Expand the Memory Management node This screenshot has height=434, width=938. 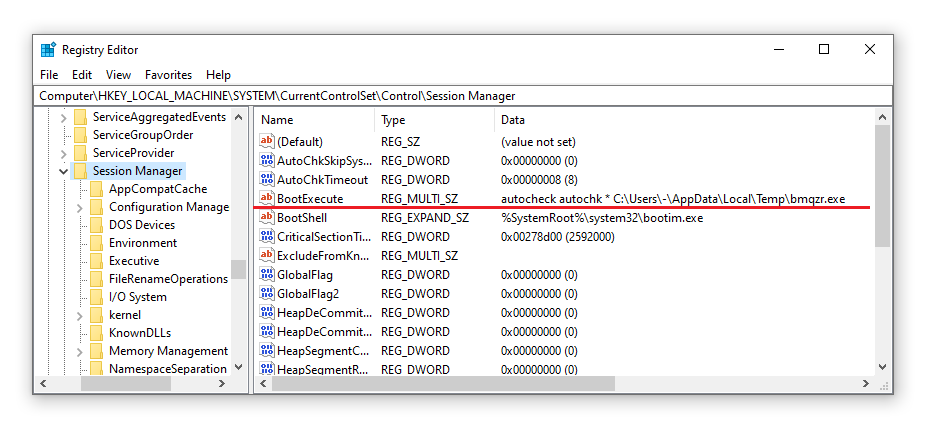pyautogui.click(x=80, y=351)
